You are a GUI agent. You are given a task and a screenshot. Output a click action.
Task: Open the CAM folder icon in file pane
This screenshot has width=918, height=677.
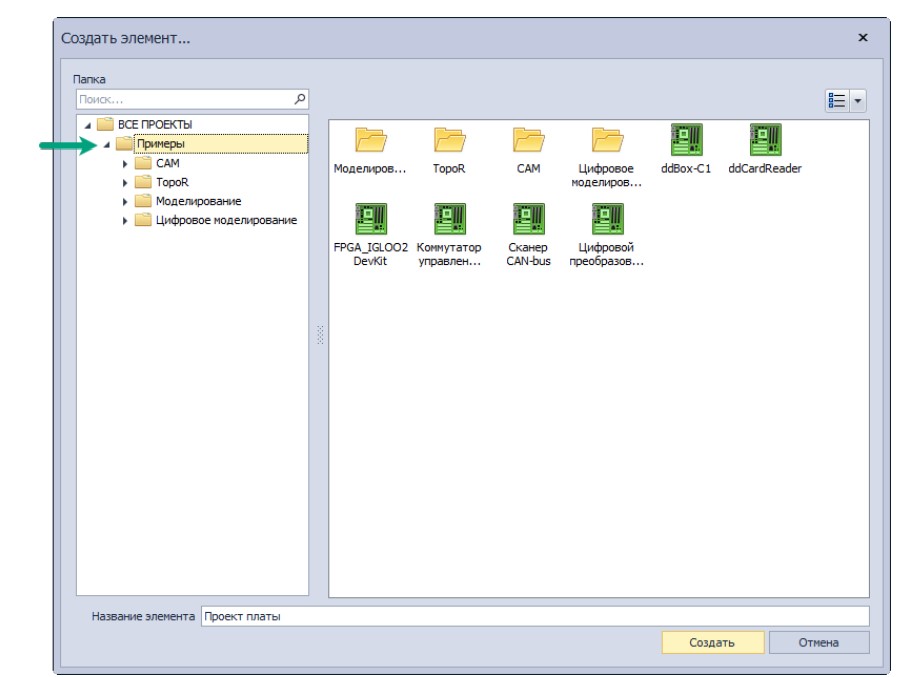point(528,141)
